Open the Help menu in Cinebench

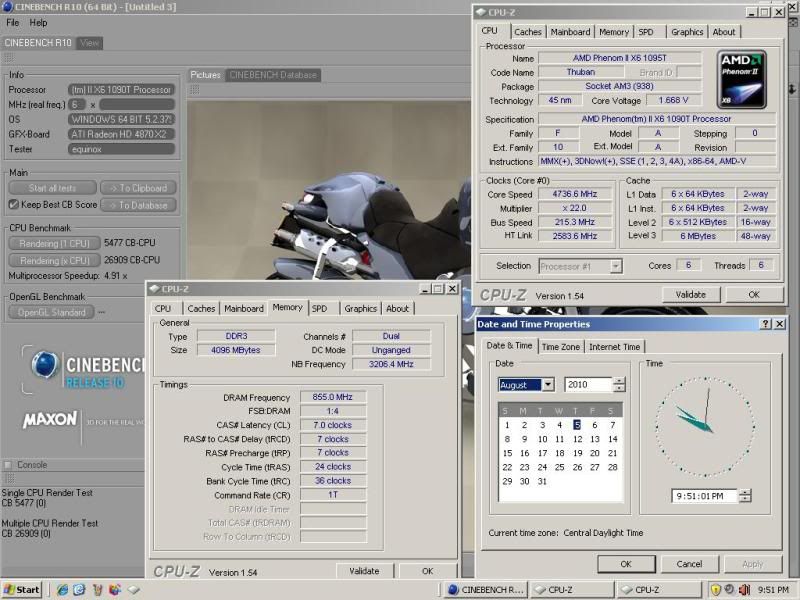coord(38,22)
